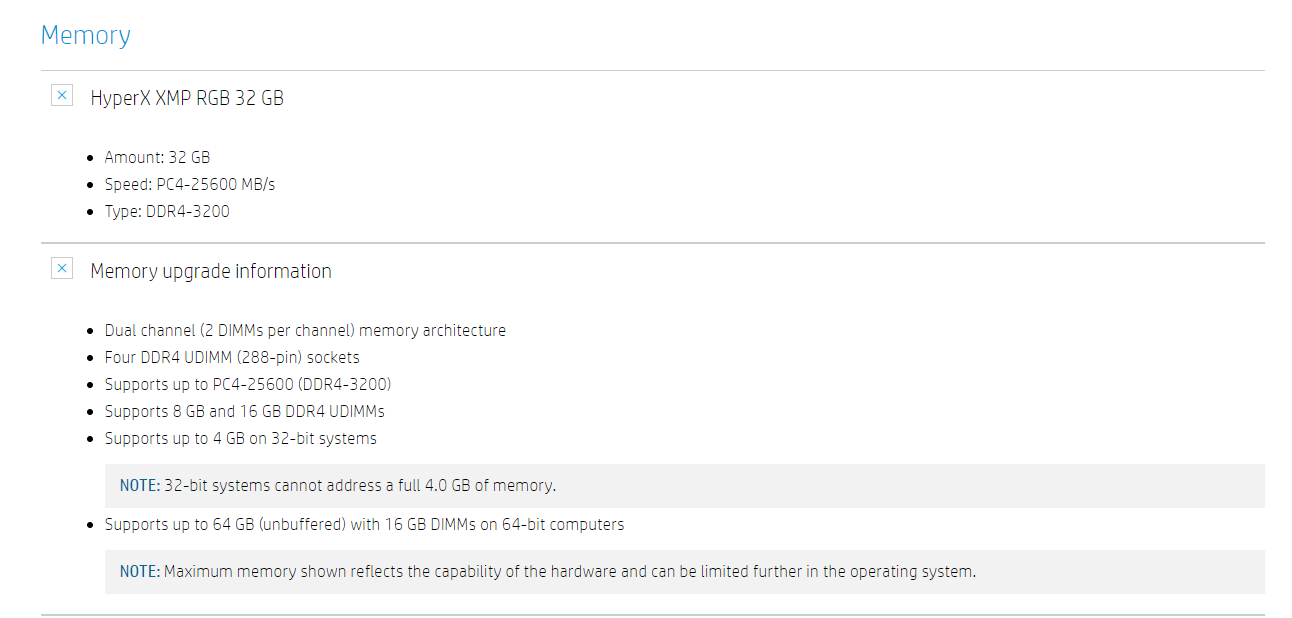Click the Speed: PC4-25600 MB/s line
1292x618 pixels.
click(x=190, y=184)
